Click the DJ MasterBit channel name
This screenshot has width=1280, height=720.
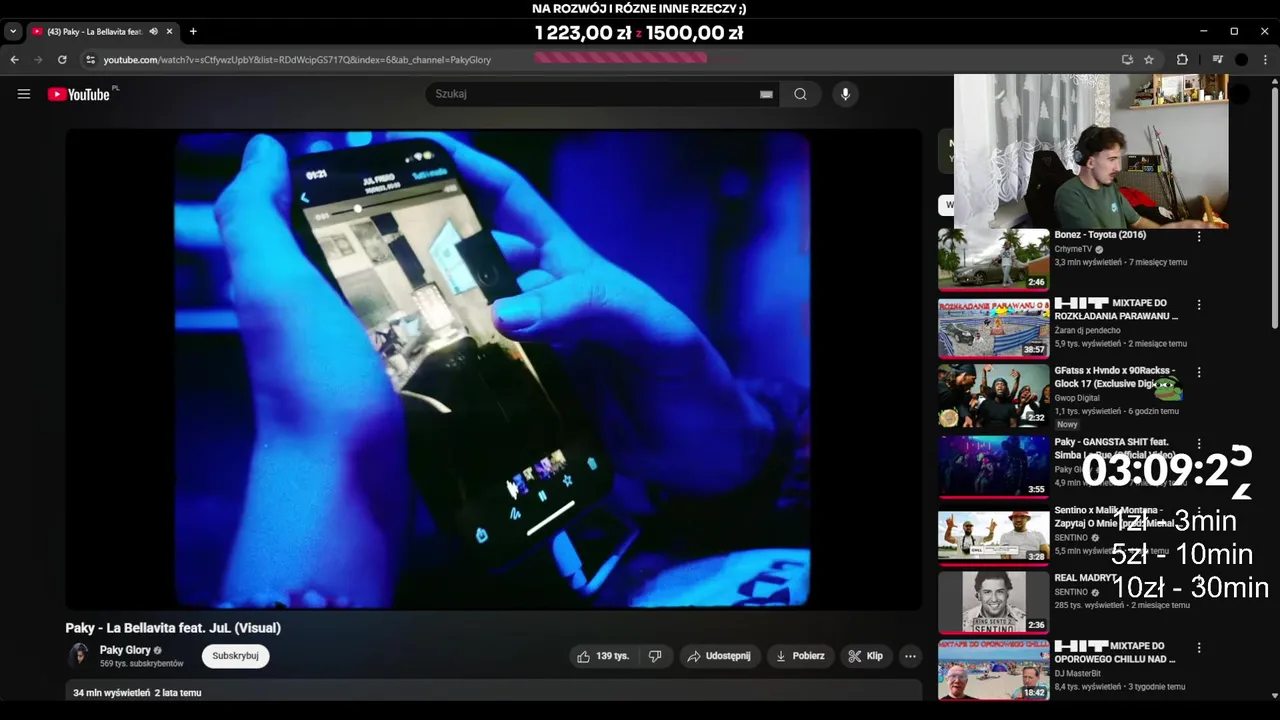coord(1078,673)
